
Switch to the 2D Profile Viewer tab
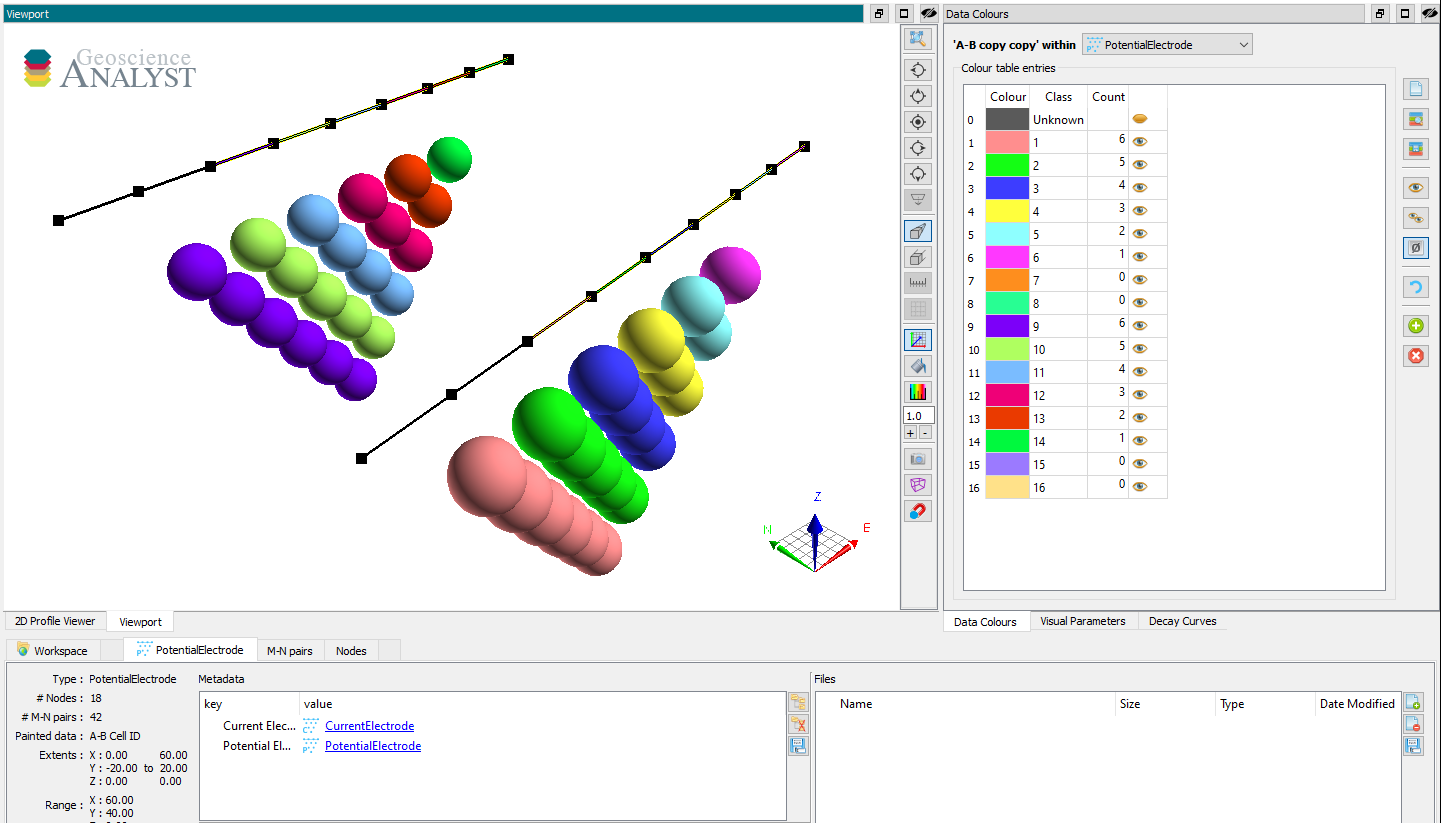(x=55, y=621)
